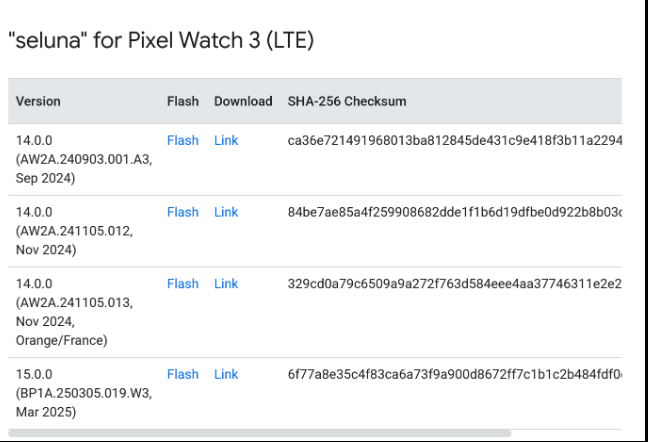This screenshot has height=442, width=648.
Task: Click the horizontal scrollbar under the table
Action: click(x=260, y=433)
